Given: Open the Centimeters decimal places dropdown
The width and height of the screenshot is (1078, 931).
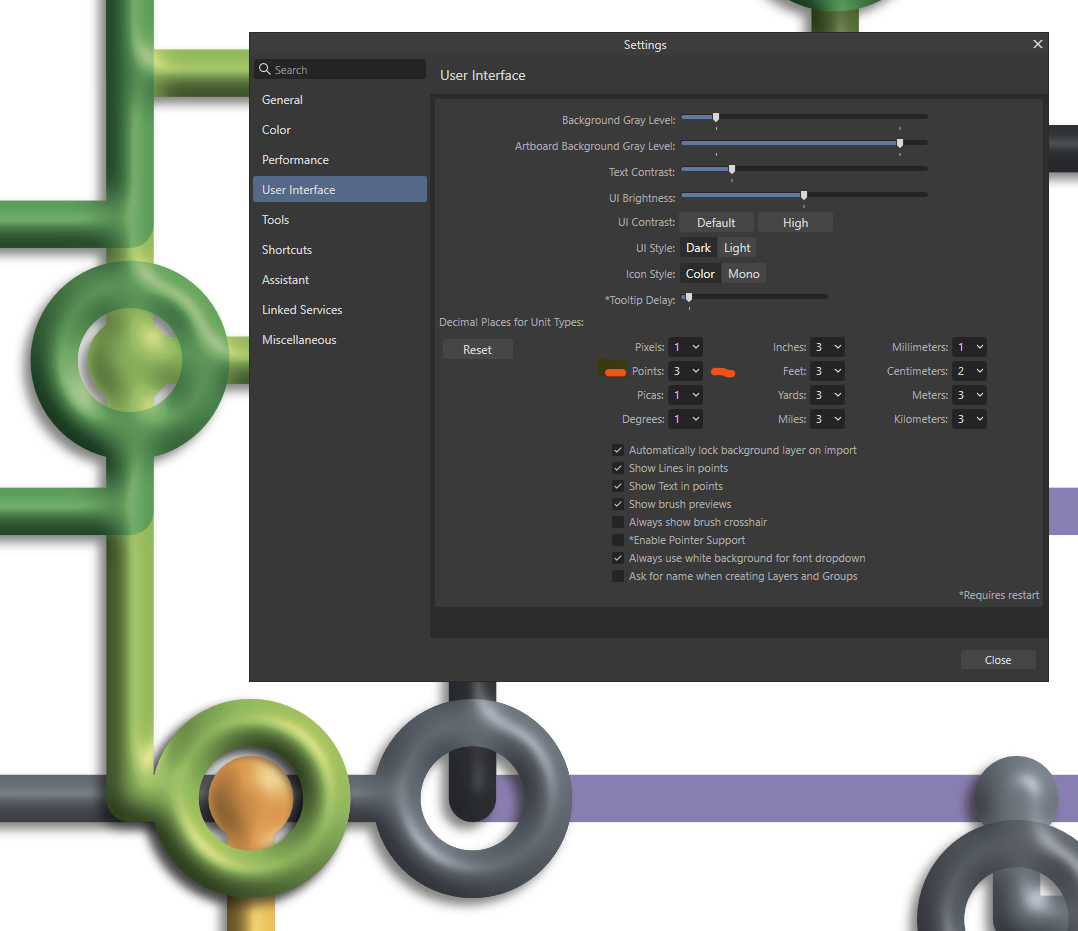Looking at the screenshot, I should point(969,371).
